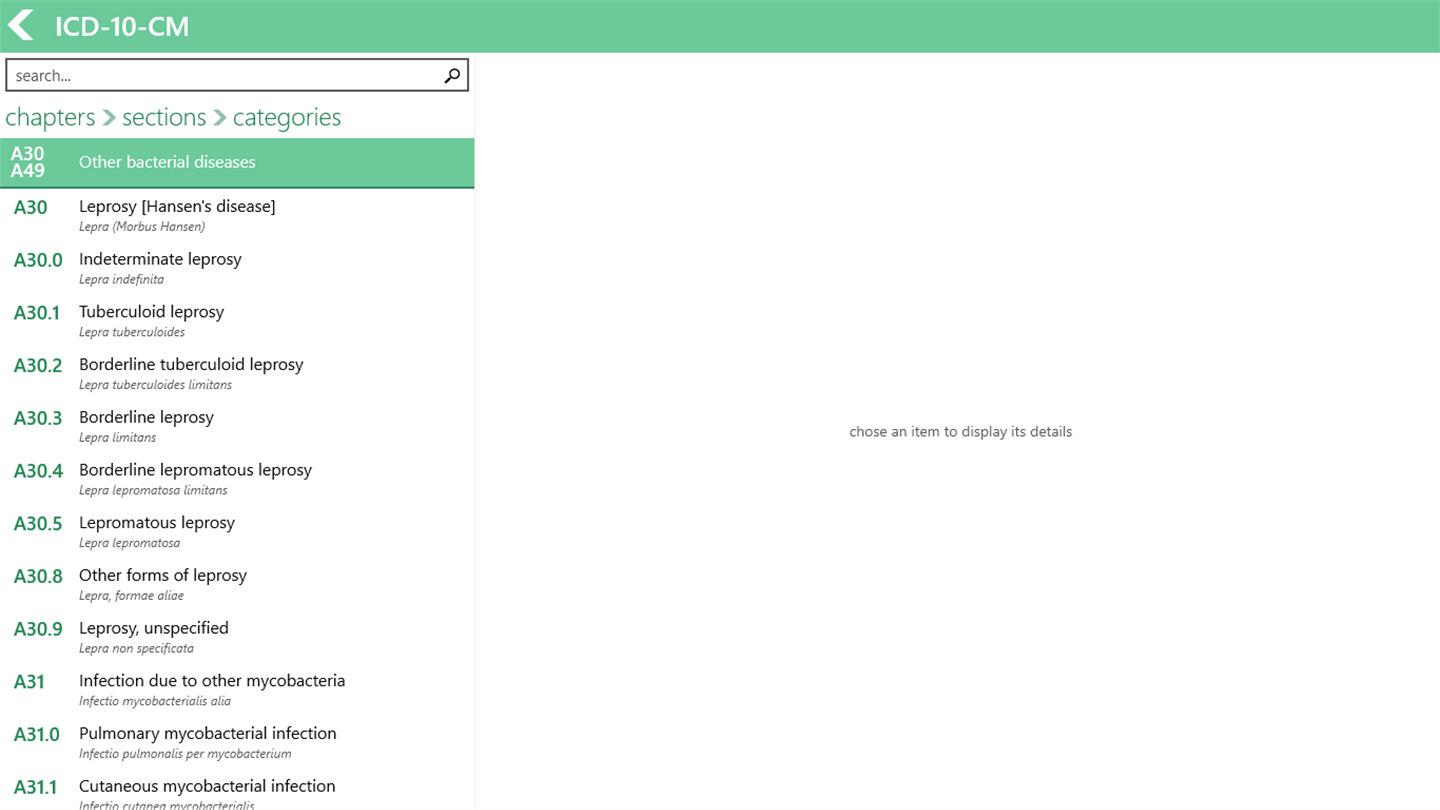Select A30.3 Borderline leprosy

[x=237, y=426]
